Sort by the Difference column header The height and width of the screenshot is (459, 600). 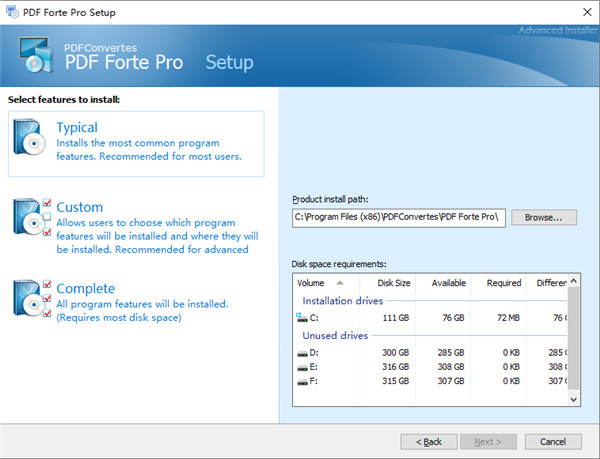(547, 283)
